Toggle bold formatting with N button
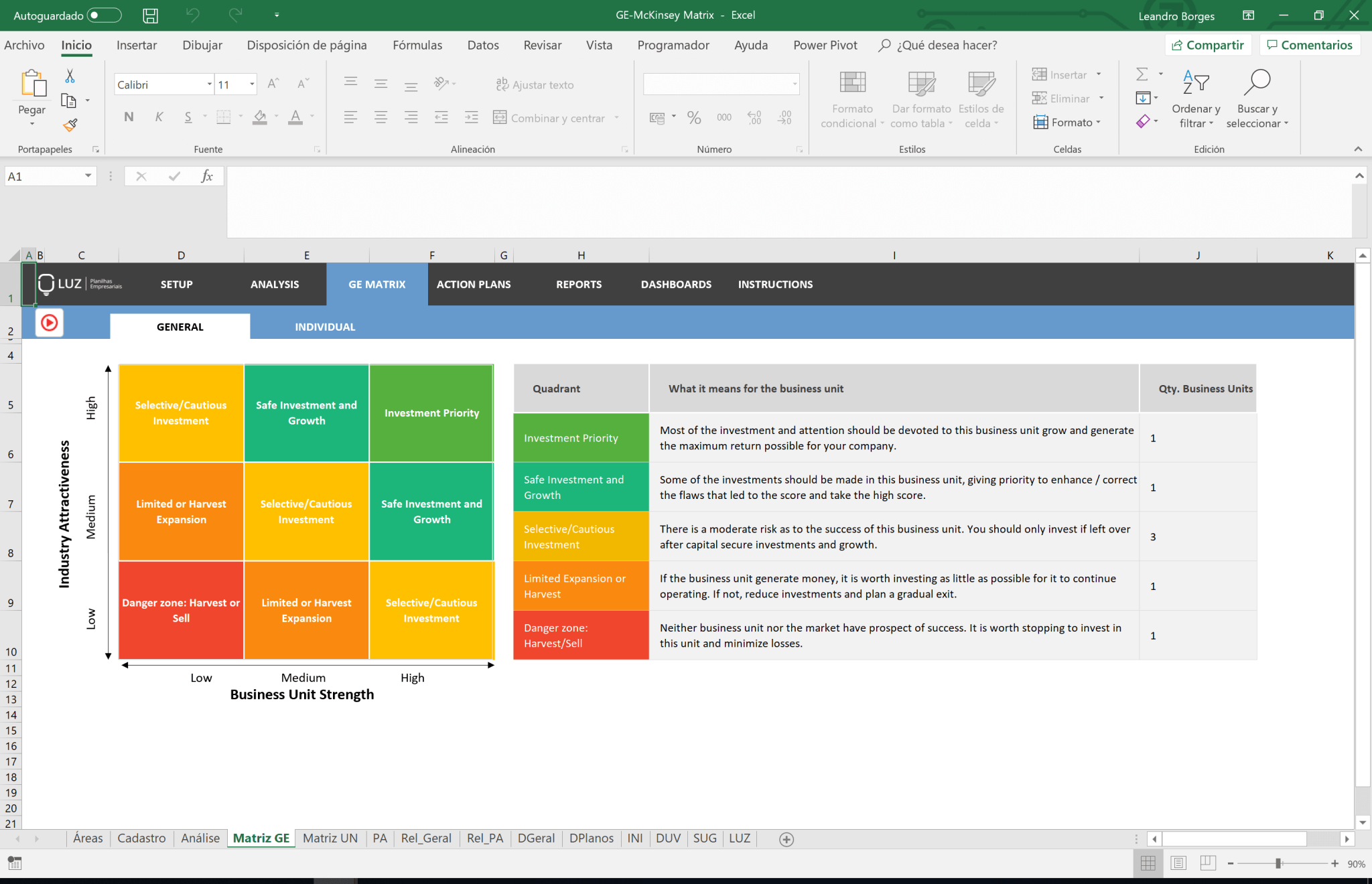 tap(128, 117)
